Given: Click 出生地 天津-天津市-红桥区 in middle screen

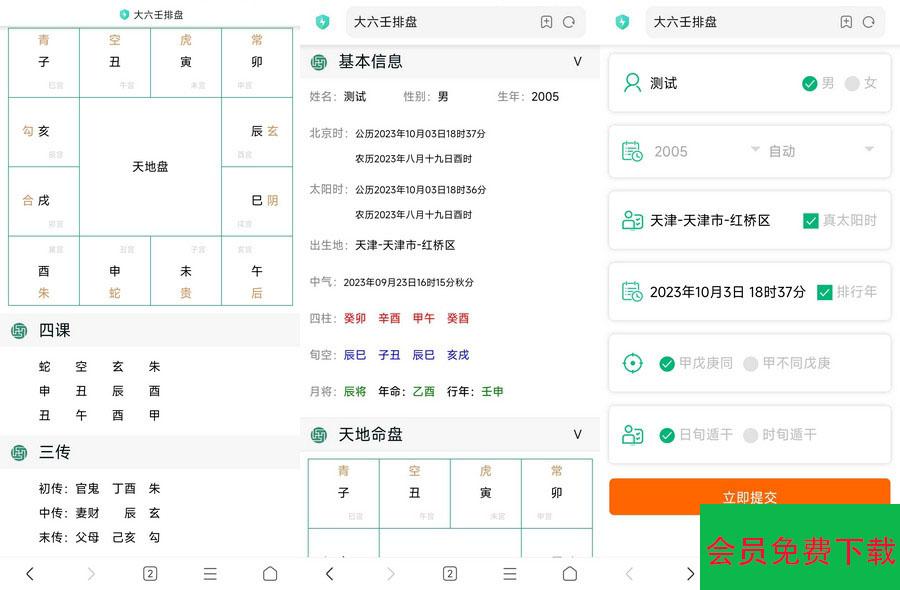Looking at the screenshot, I should click(405, 245).
